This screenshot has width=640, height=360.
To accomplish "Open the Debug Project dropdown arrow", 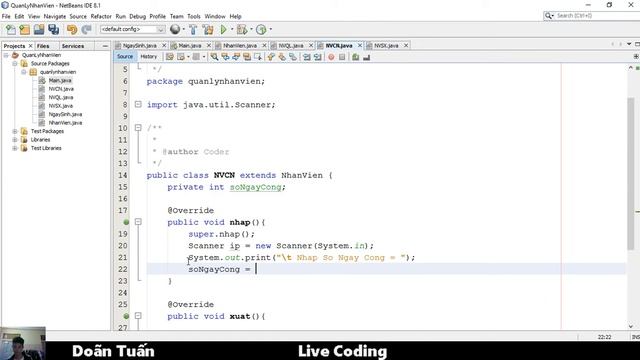I will click(251, 29).
